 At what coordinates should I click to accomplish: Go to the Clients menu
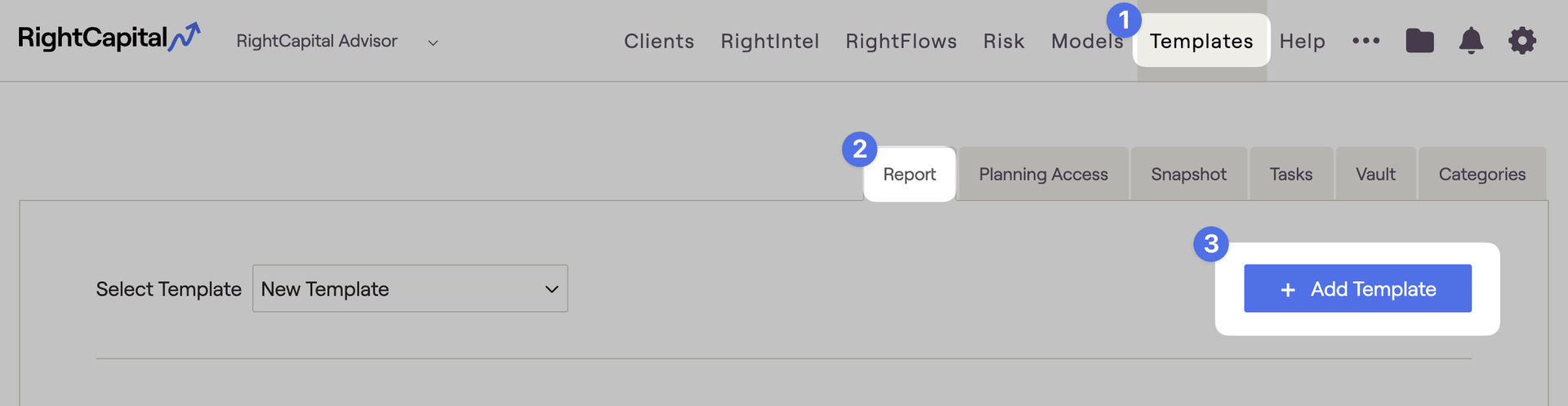click(x=659, y=41)
